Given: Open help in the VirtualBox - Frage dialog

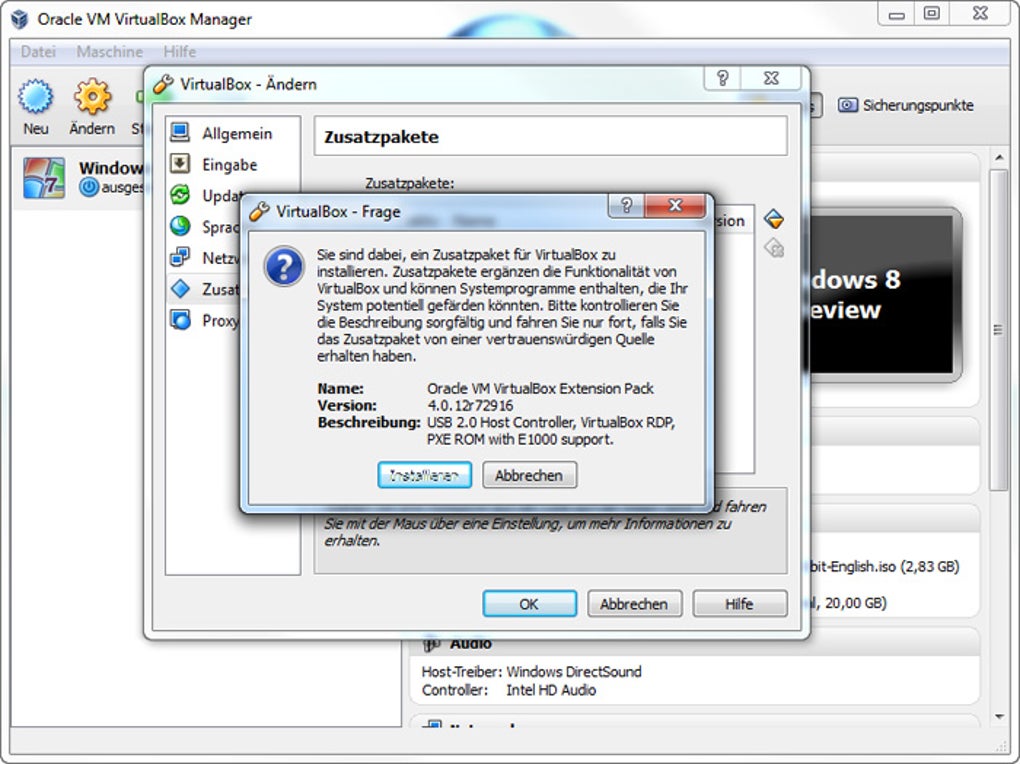Looking at the screenshot, I should (626, 206).
